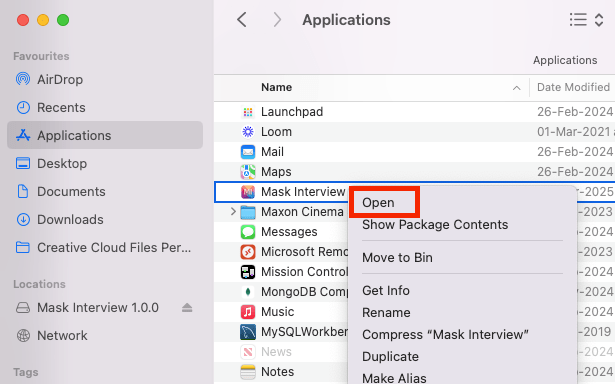
Task: Click the Desktop icon in Favourites
Action: [x=23, y=163]
